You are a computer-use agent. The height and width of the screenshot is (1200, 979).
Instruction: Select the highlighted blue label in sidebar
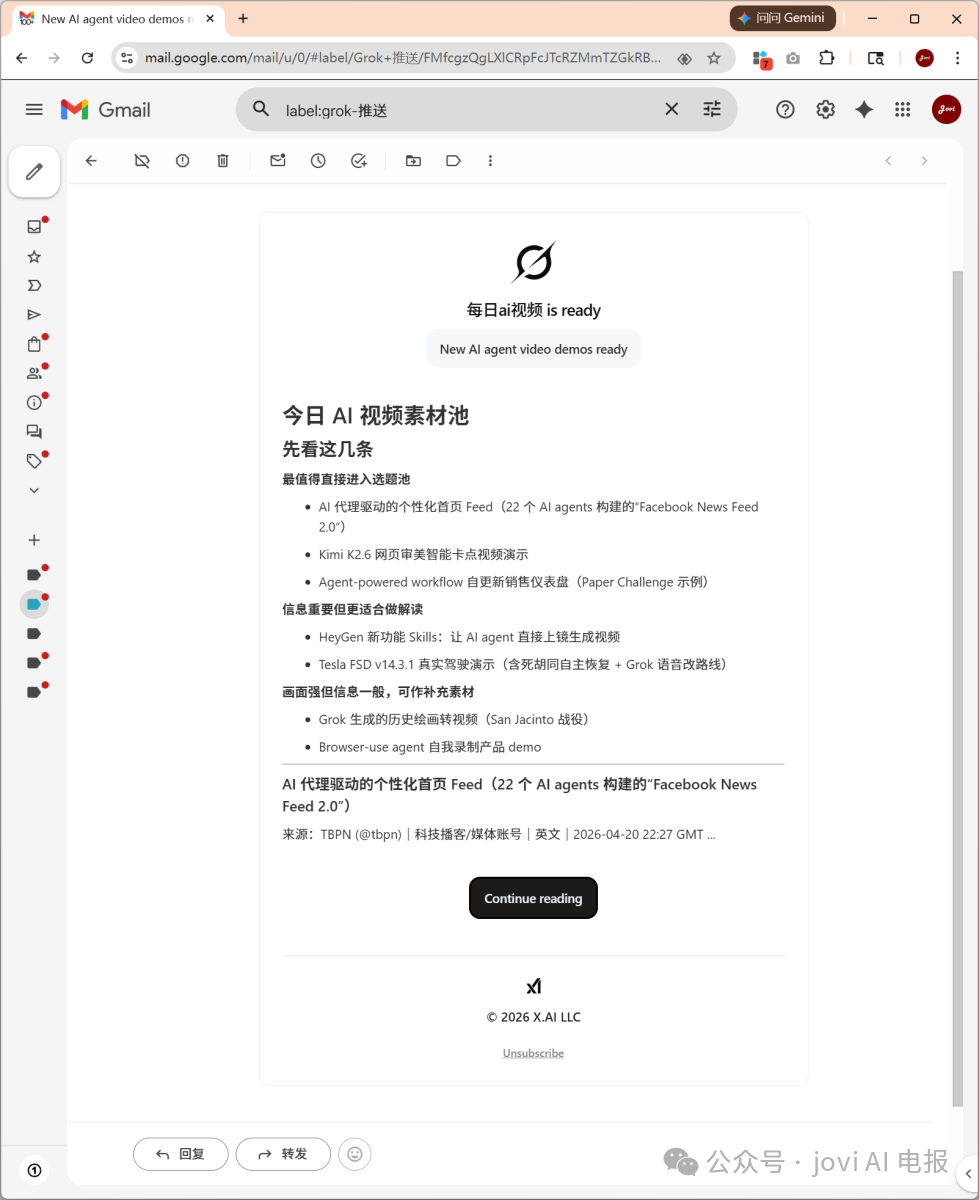coord(34,604)
